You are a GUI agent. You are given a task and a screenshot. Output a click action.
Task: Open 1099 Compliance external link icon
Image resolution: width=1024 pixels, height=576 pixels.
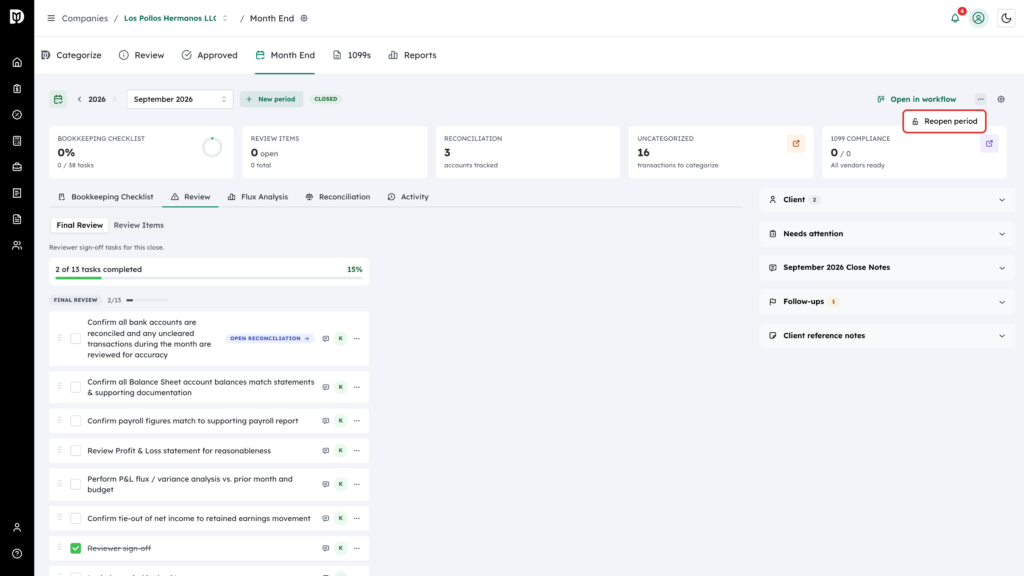pyautogui.click(x=989, y=144)
